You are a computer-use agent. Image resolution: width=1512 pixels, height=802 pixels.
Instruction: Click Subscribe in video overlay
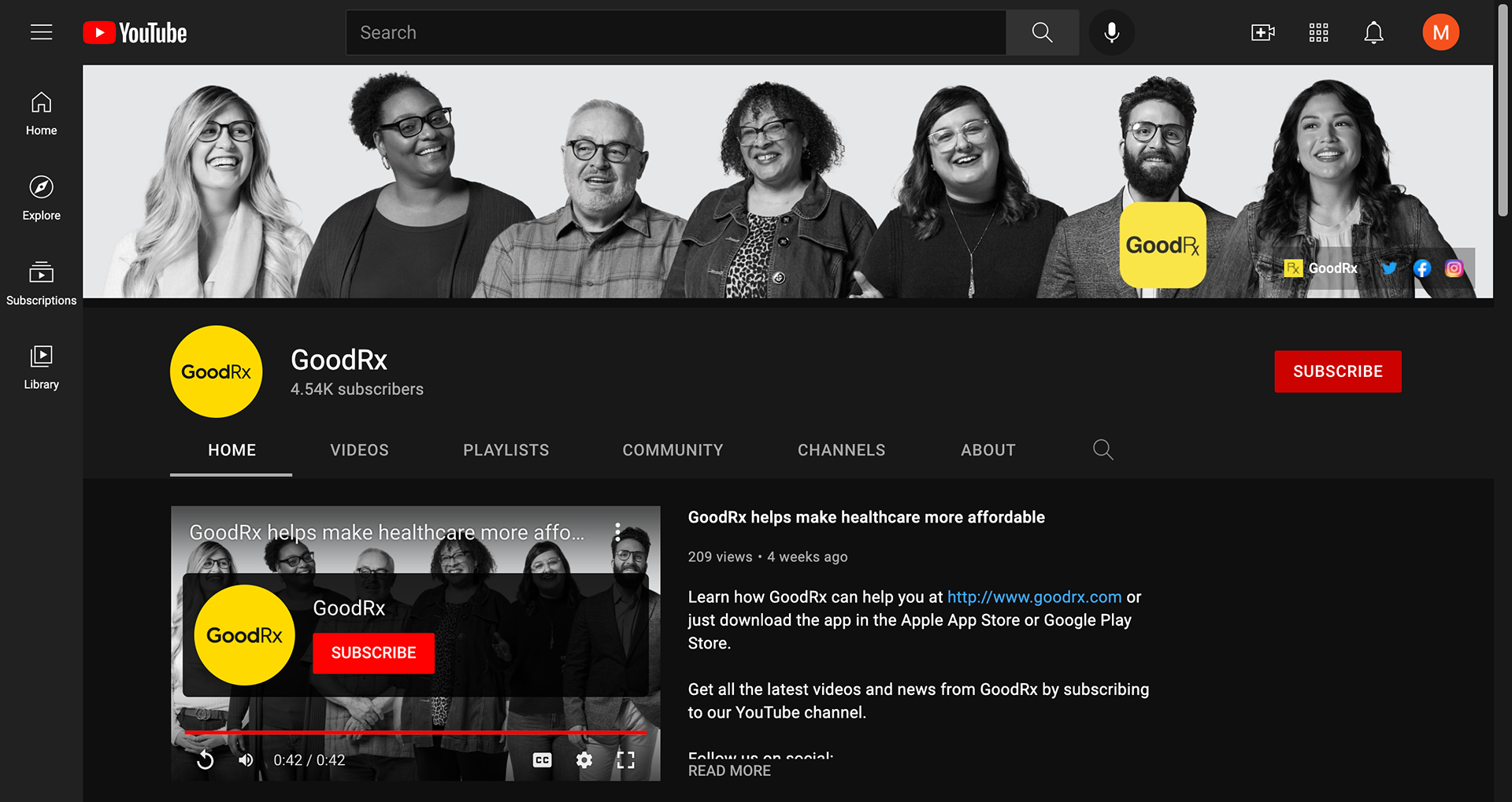click(x=373, y=652)
